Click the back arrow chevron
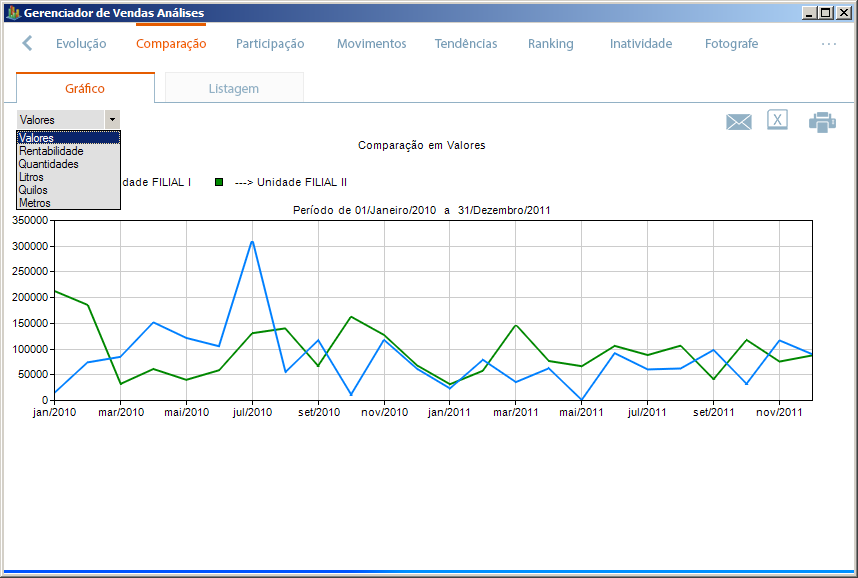Viewport: 858px width, 578px height. [27, 43]
